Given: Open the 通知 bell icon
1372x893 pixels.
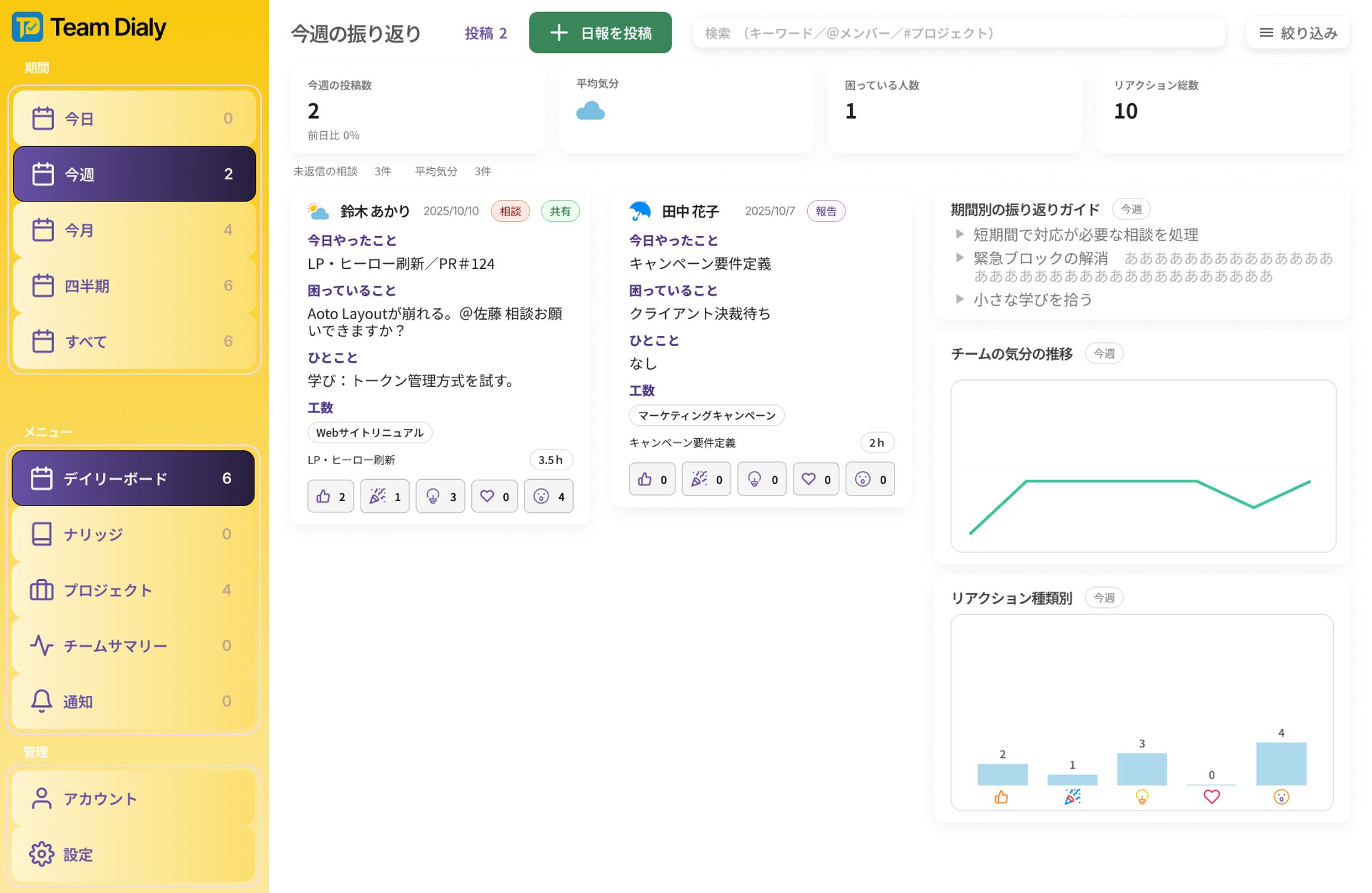Looking at the screenshot, I should point(40,701).
